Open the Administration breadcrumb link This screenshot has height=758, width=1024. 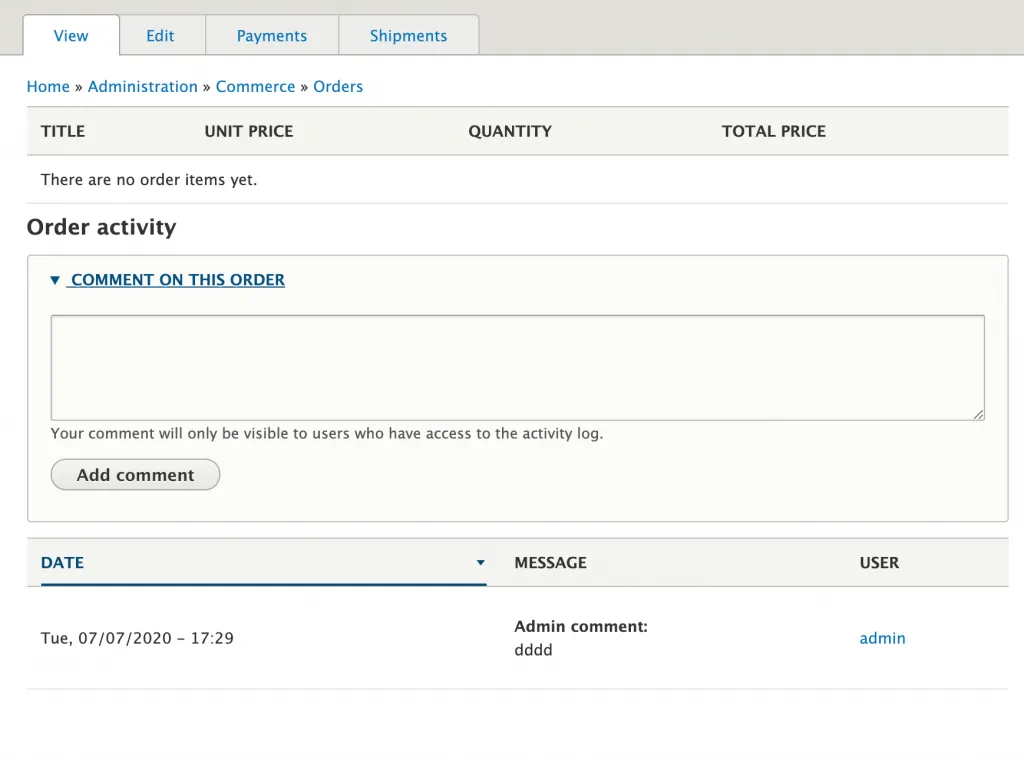143,87
